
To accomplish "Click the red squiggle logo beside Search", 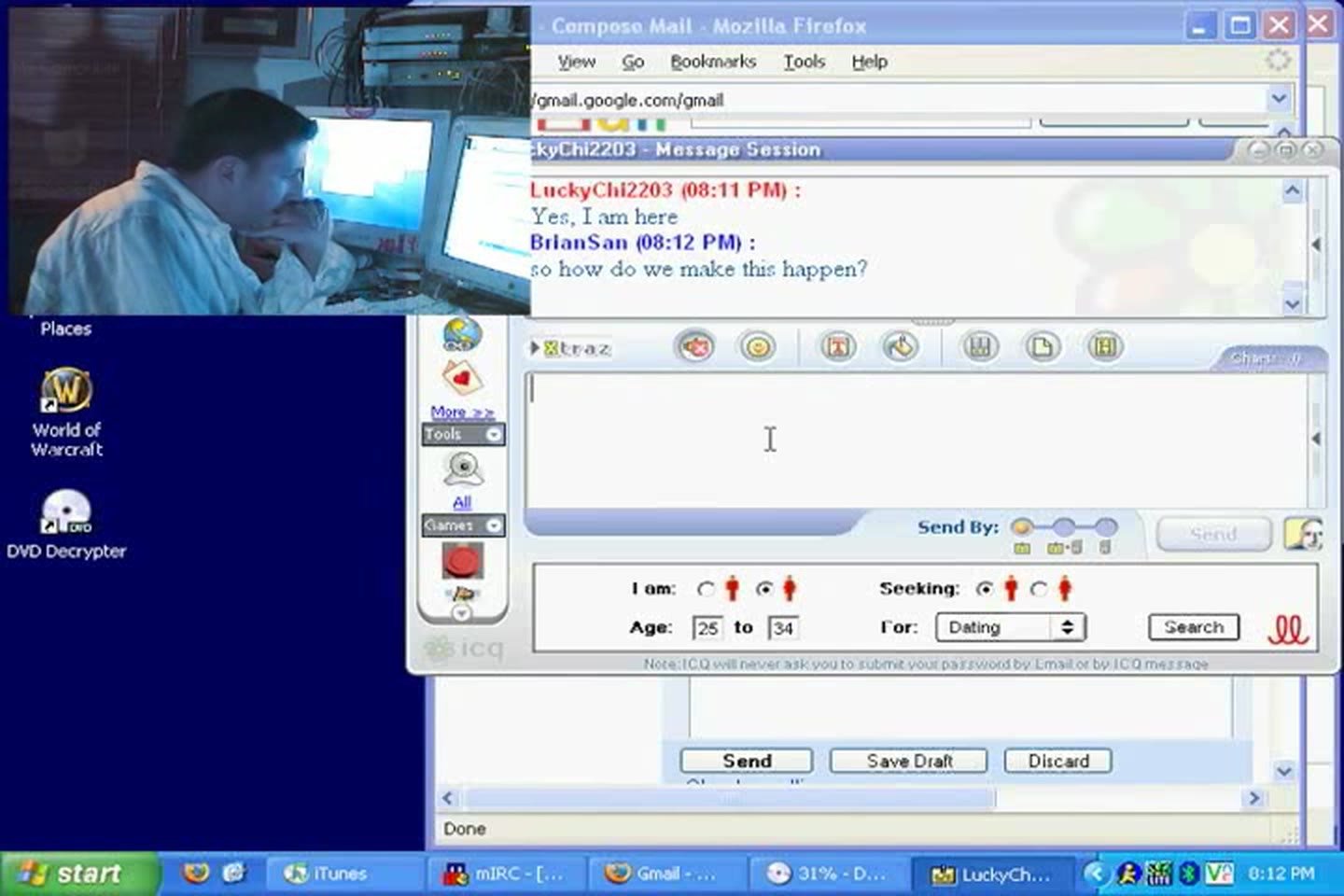I will click(x=1288, y=630).
